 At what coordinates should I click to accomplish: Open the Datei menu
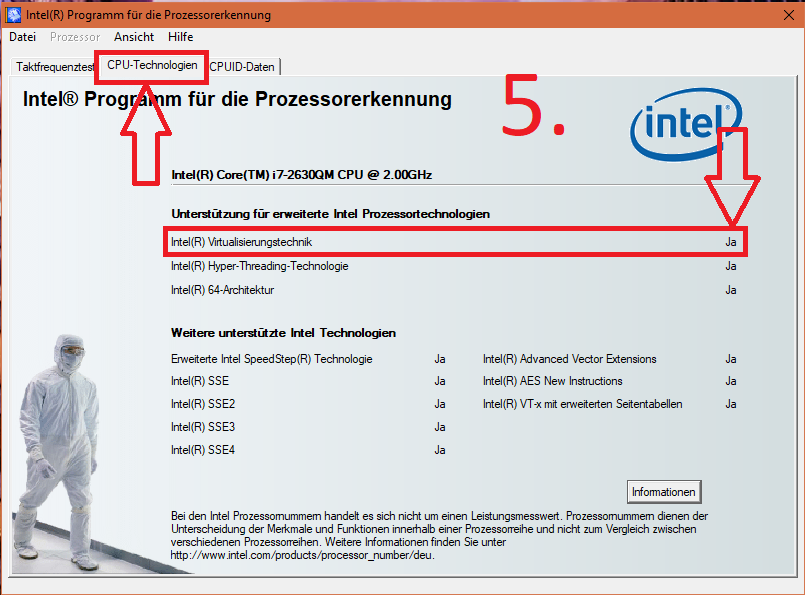pyautogui.click(x=23, y=37)
